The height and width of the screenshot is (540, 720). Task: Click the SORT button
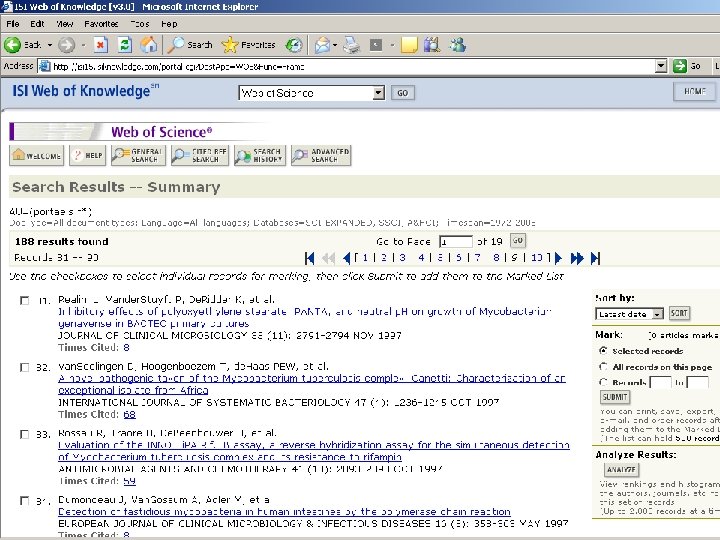tap(679, 313)
